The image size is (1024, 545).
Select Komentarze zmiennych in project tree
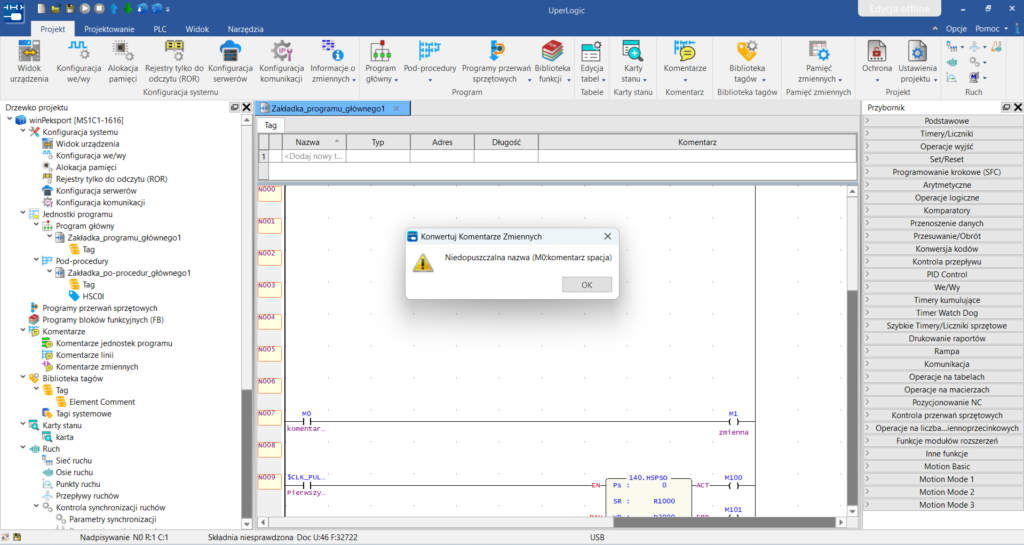click(x=97, y=366)
